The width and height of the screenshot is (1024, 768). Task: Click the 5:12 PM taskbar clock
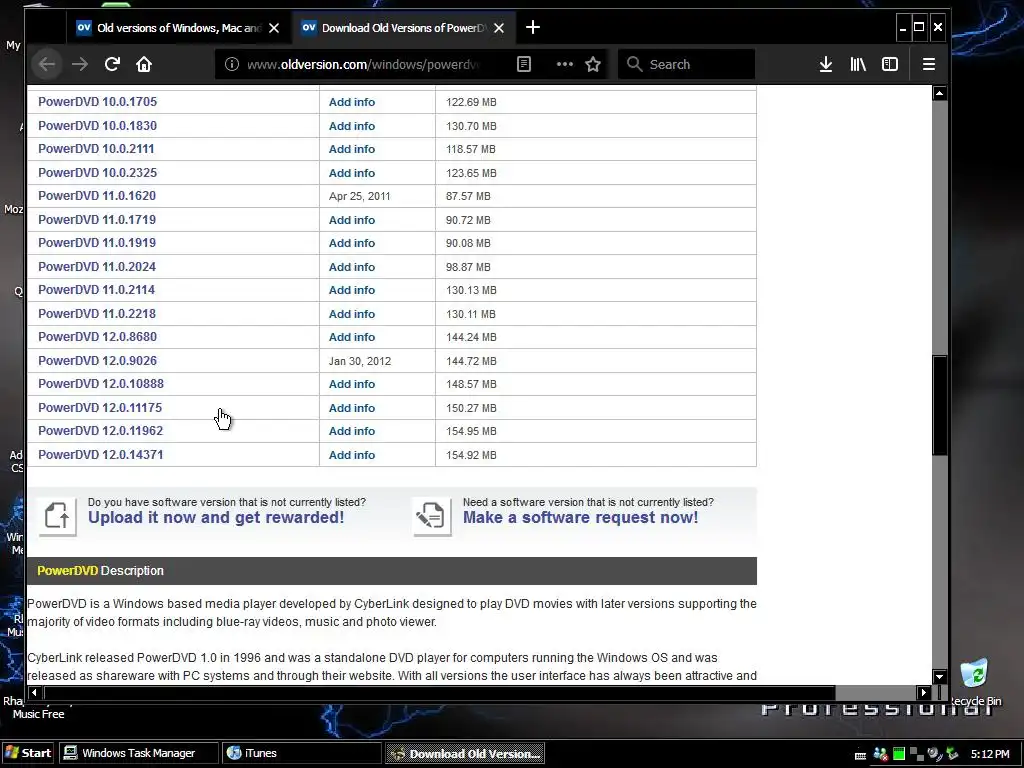click(990, 754)
